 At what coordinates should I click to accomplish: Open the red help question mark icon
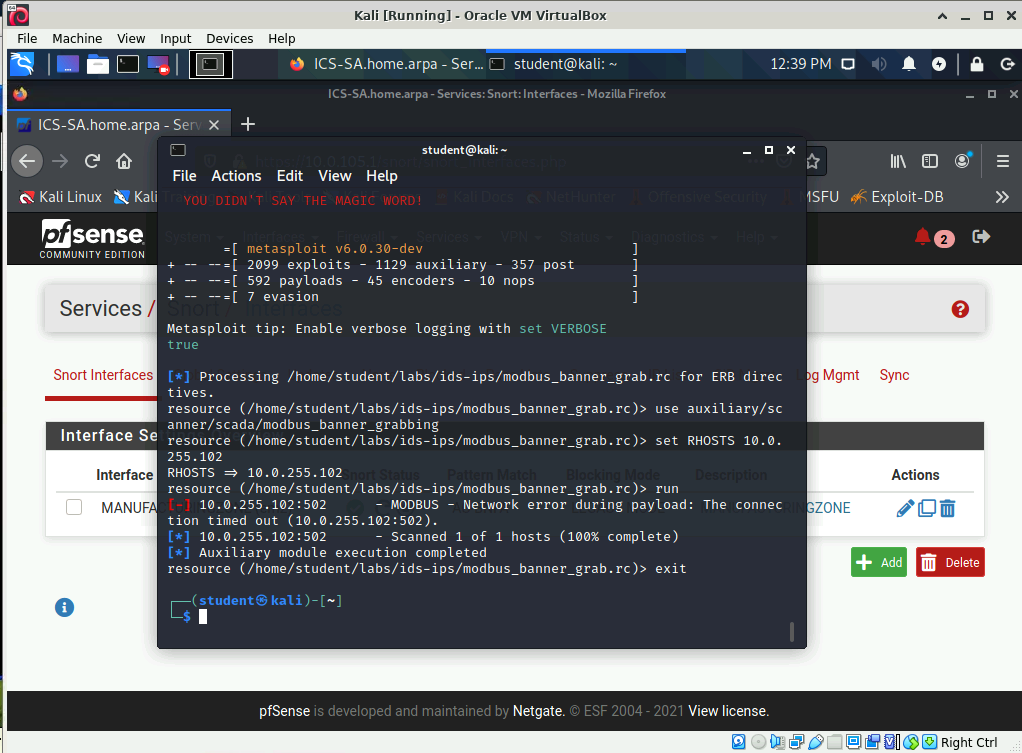[x=960, y=309]
